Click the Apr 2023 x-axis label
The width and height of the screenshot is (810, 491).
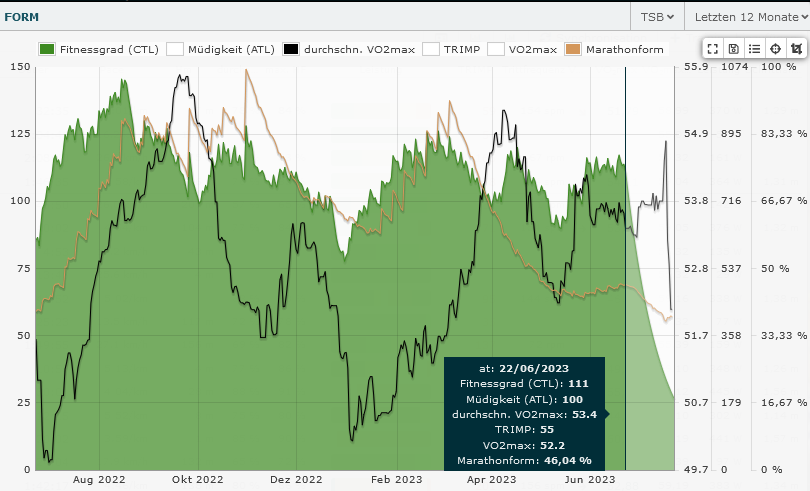coord(491,480)
